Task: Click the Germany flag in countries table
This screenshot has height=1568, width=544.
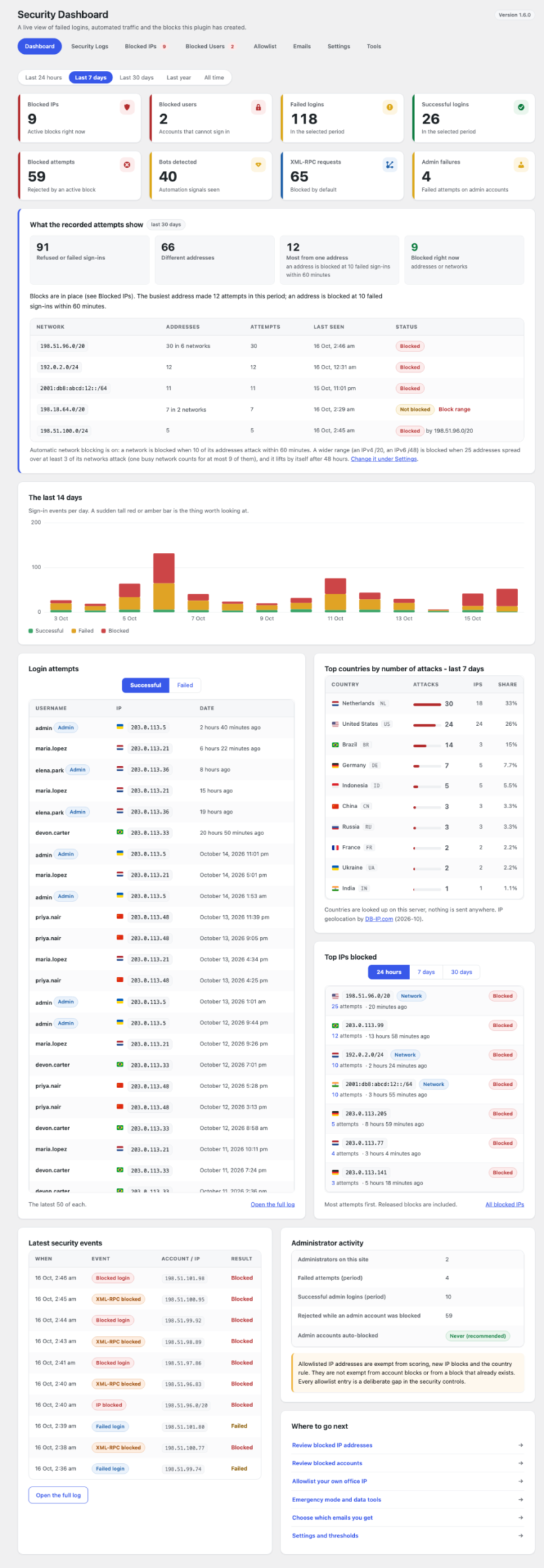Action: coord(335,766)
